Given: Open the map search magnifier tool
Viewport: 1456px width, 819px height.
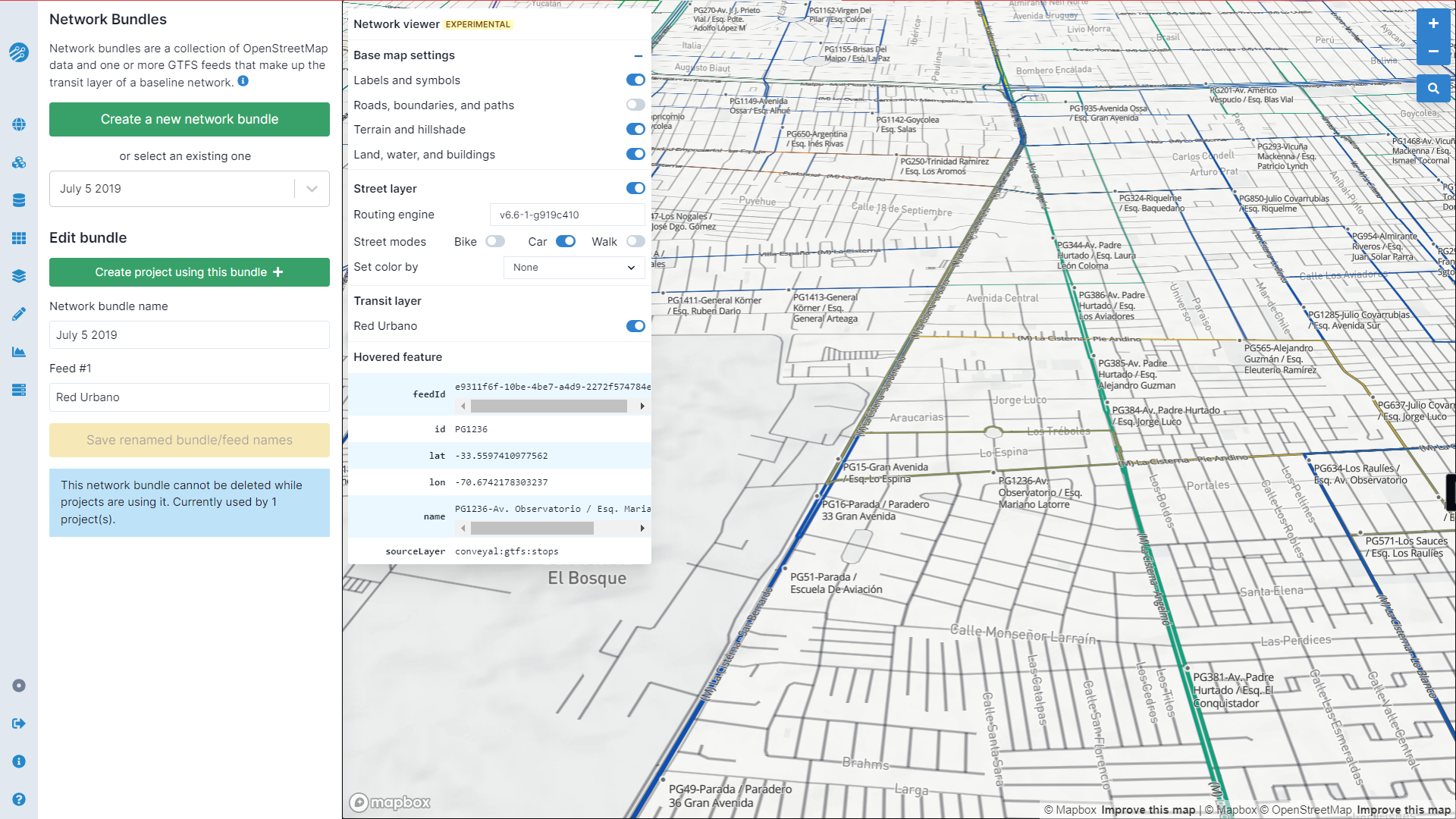Looking at the screenshot, I should pos(1433,88).
